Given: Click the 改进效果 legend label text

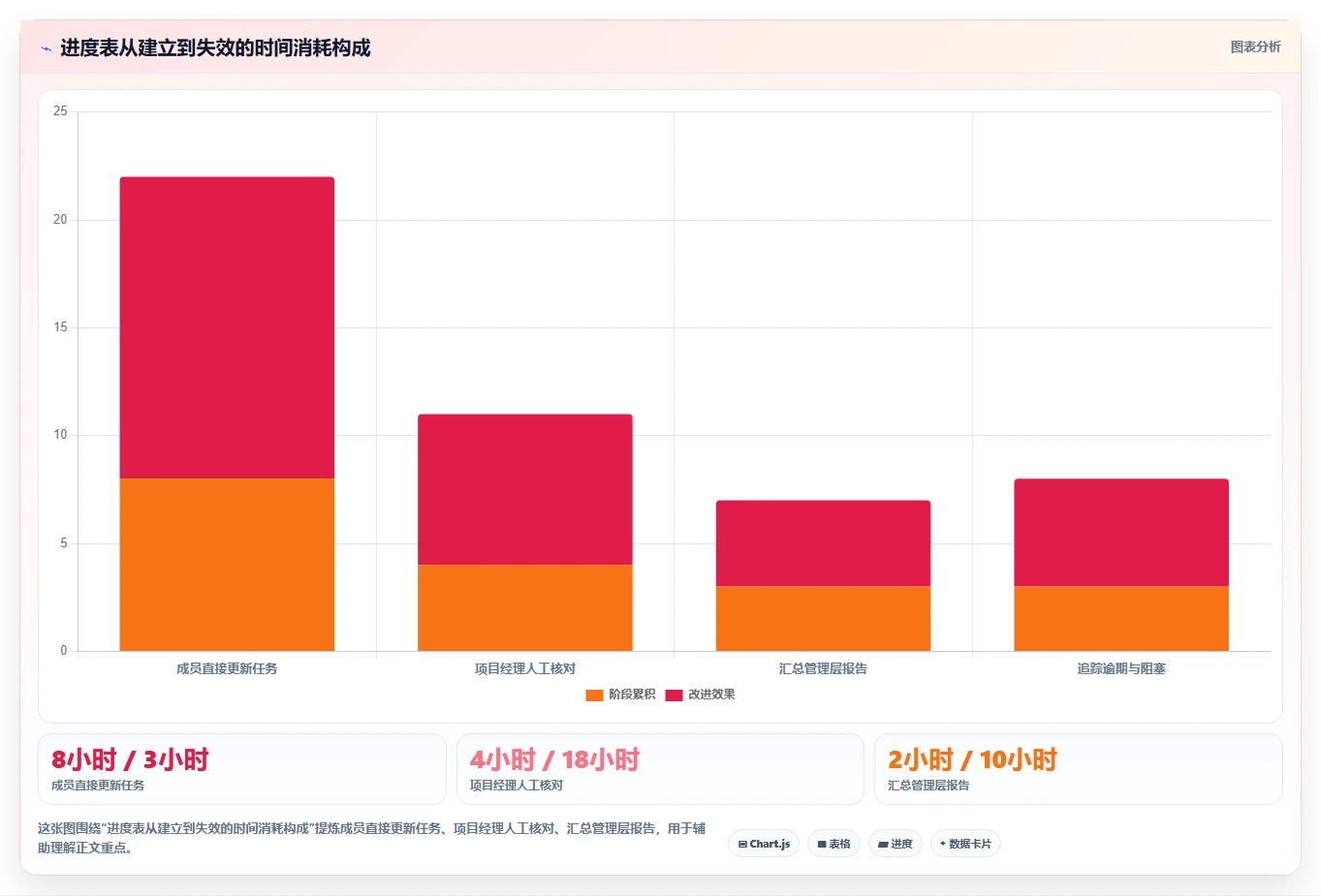Looking at the screenshot, I should (711, 695).
